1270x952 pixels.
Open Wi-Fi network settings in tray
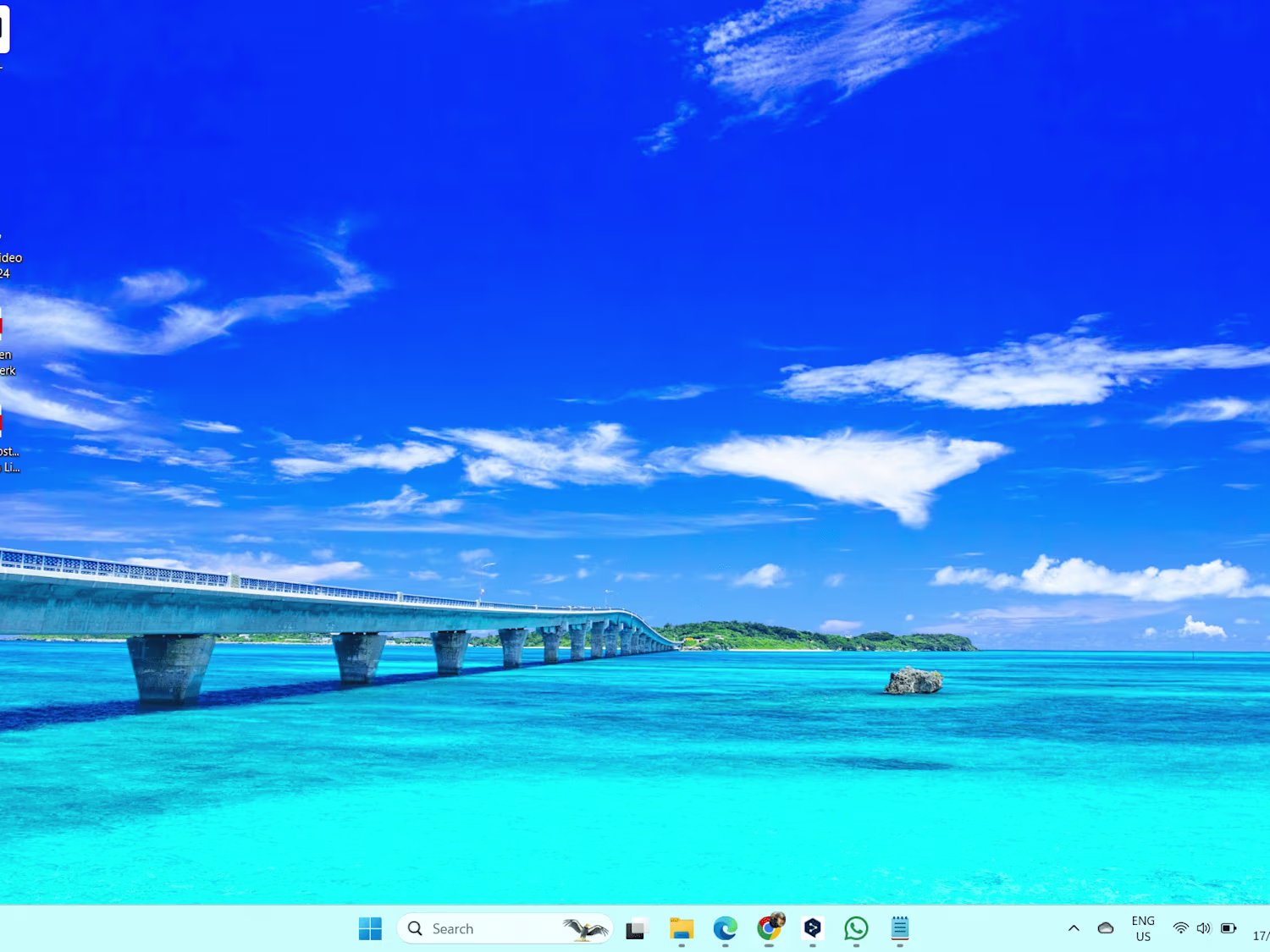coord(1180,928)
